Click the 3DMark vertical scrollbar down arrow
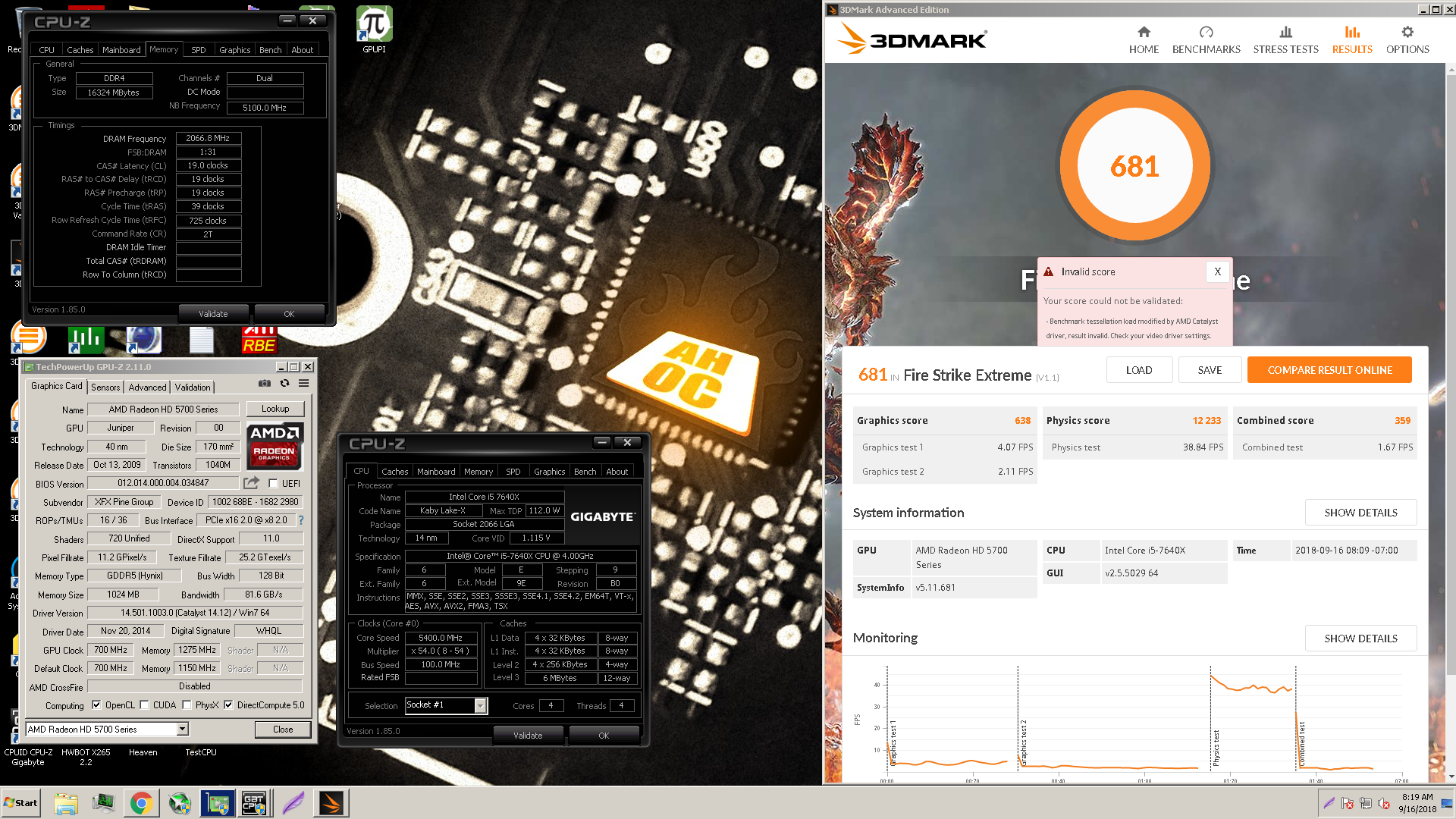Viewport: 1456px width, 819px height. point(1451,777)
